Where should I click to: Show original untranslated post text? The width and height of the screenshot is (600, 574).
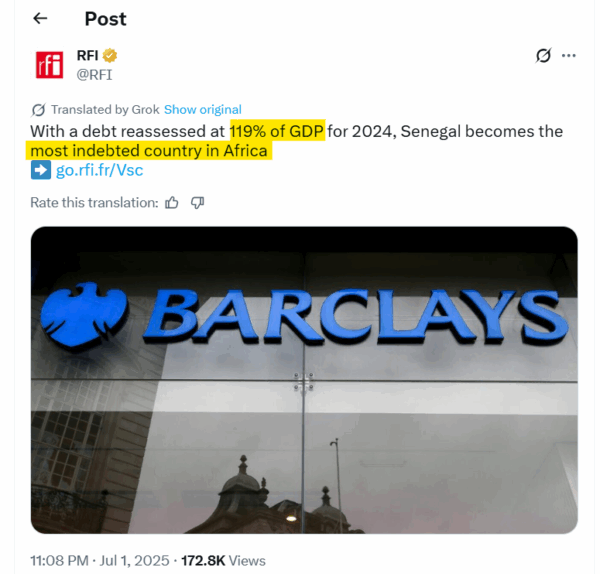point(203,110)
